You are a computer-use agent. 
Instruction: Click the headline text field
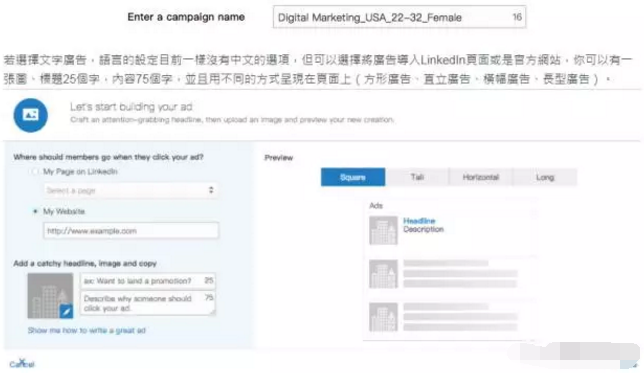[x=147, y=281]
